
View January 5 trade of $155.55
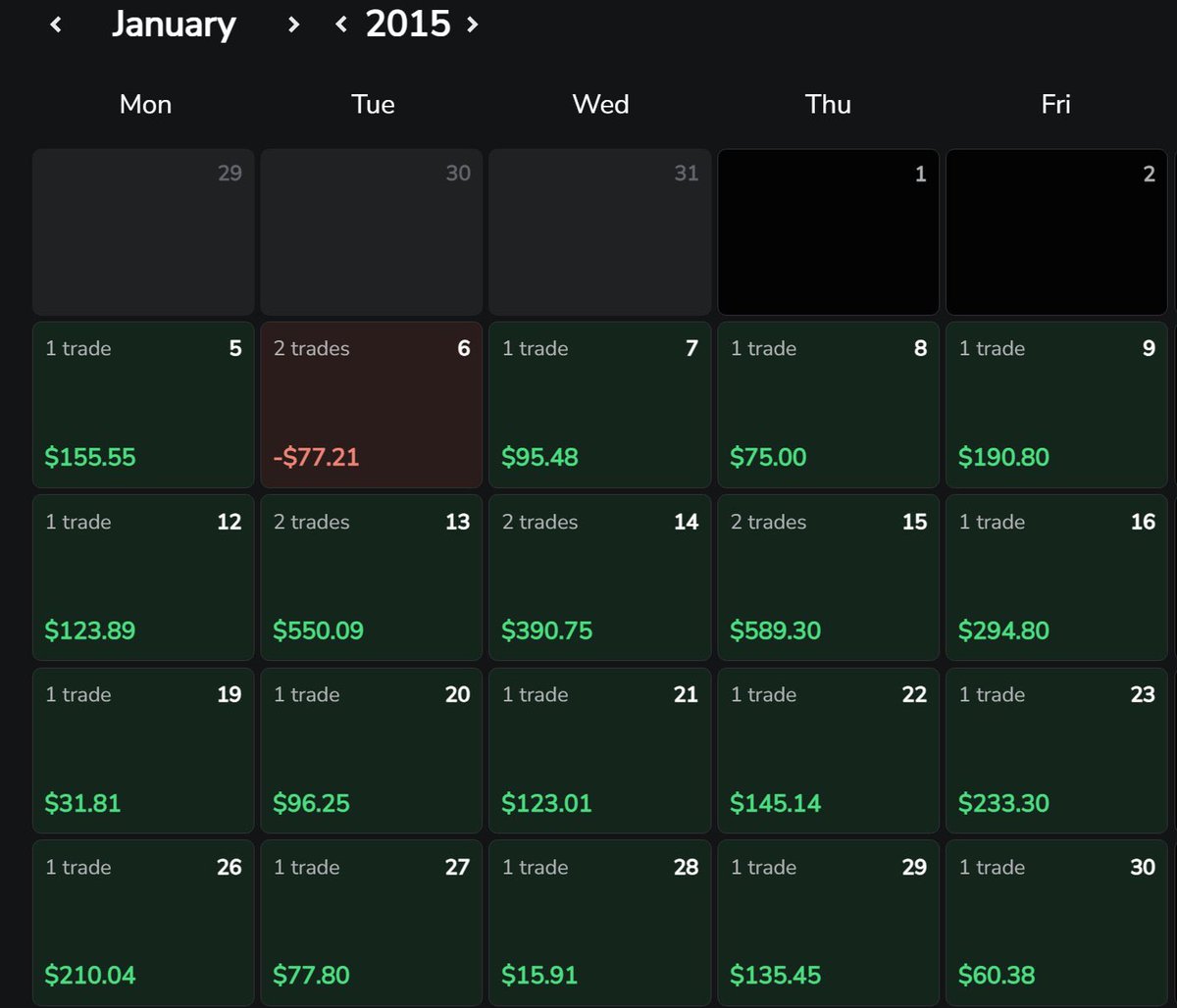point(143,405)
